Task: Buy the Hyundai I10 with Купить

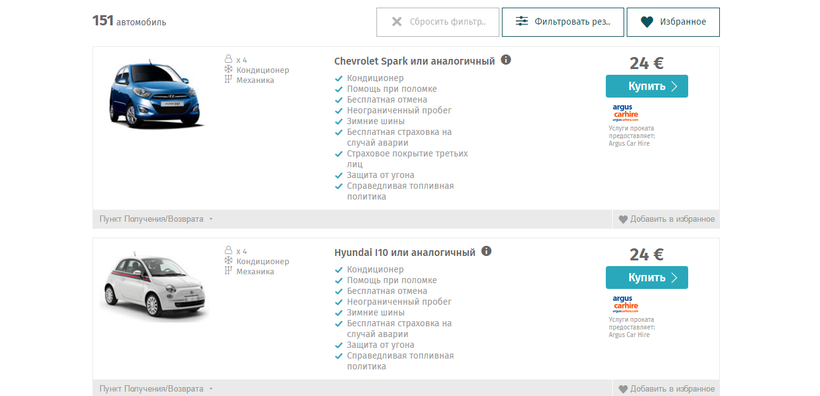Action: click(x=647, y=278)
